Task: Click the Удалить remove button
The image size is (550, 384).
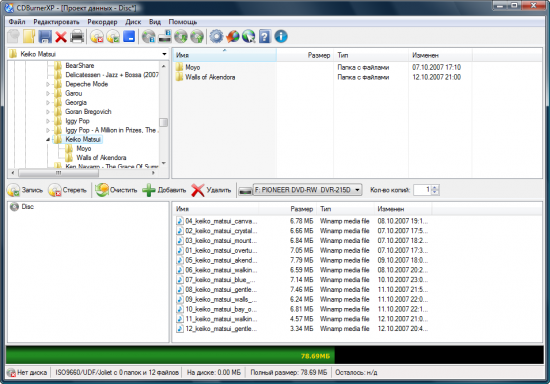Action: pyautogui.click(x=211, y=190)
